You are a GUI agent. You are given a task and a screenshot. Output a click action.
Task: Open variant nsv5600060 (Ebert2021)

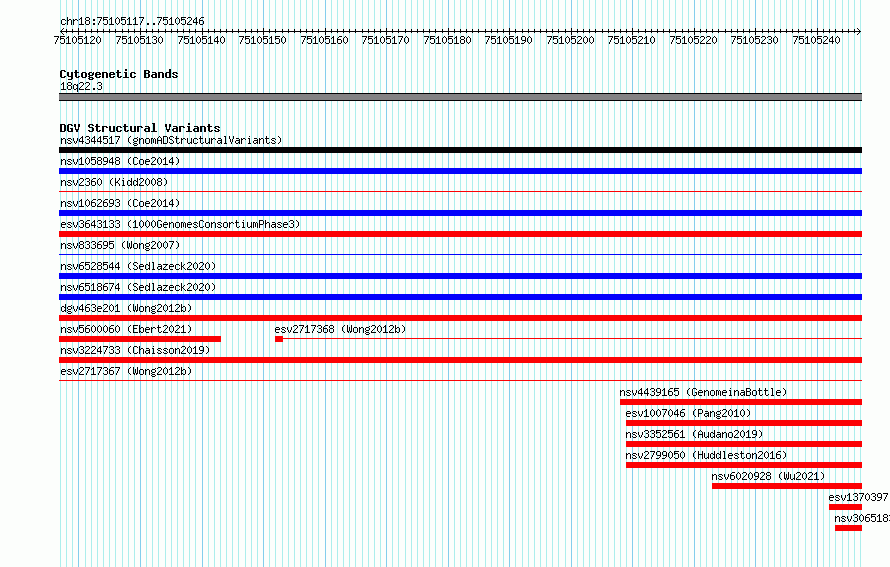126,329
